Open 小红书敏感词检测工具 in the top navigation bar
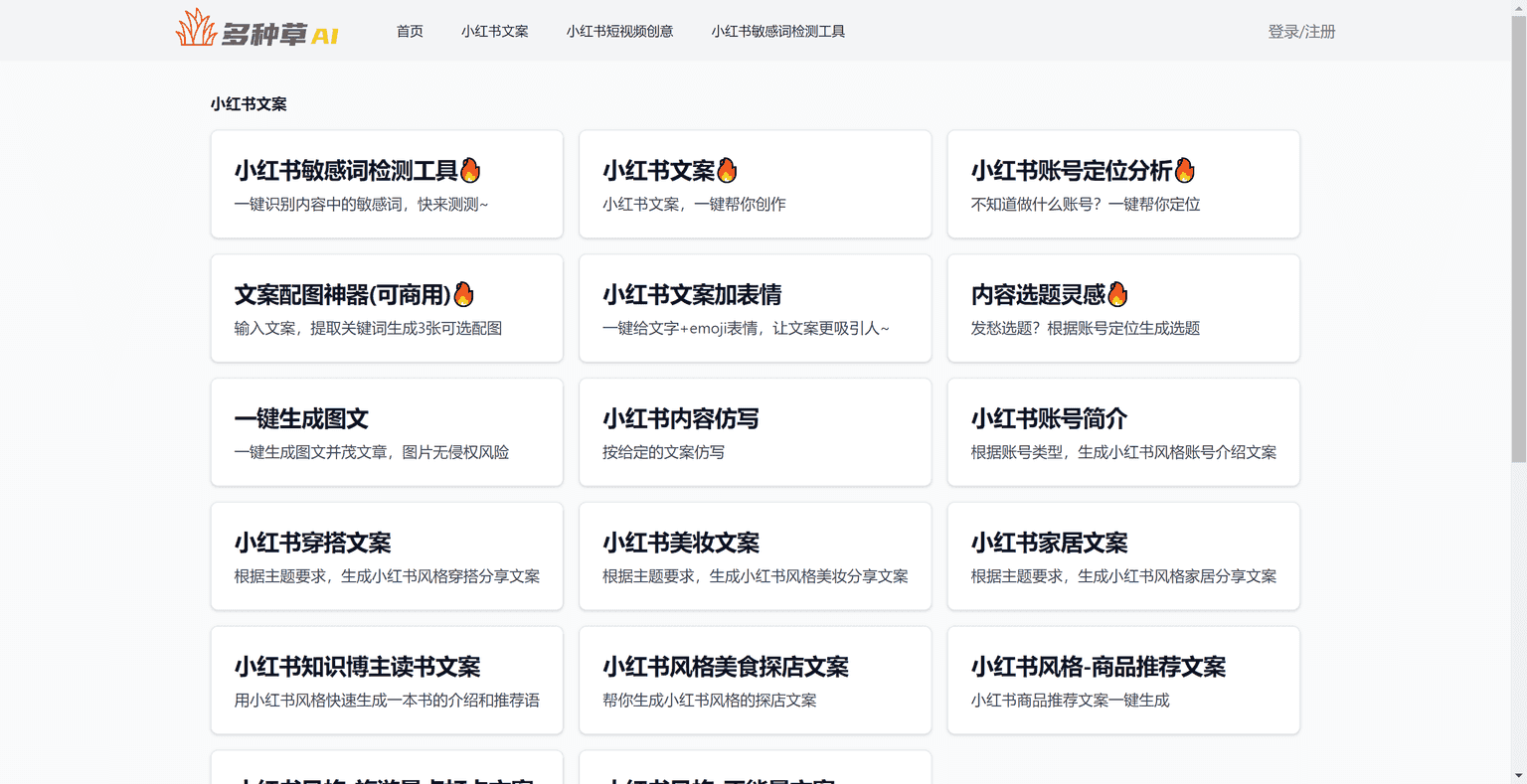 [777, 32]
